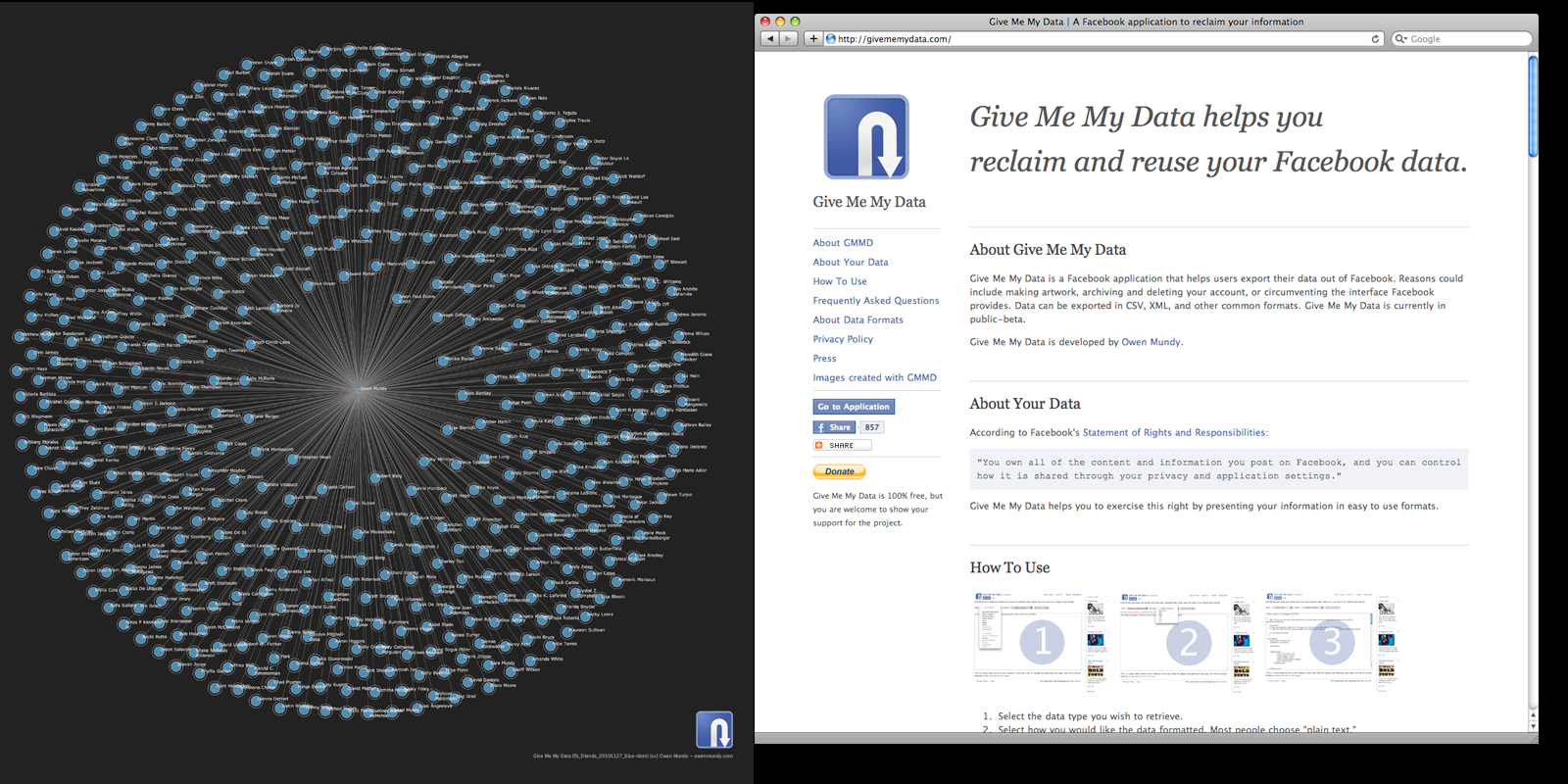Zoom the browser with green button
Image resolution: width=1568 pixels, height=784 pixels.
pos(795,21)
